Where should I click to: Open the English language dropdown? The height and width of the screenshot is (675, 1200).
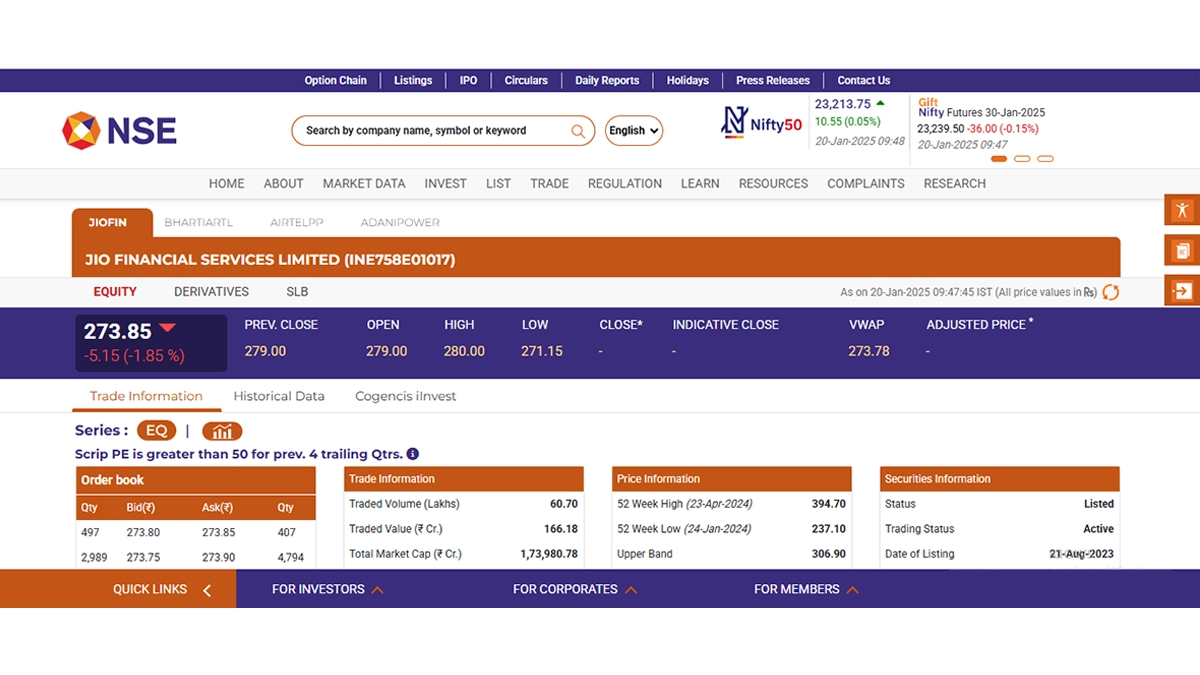[634, 131]
